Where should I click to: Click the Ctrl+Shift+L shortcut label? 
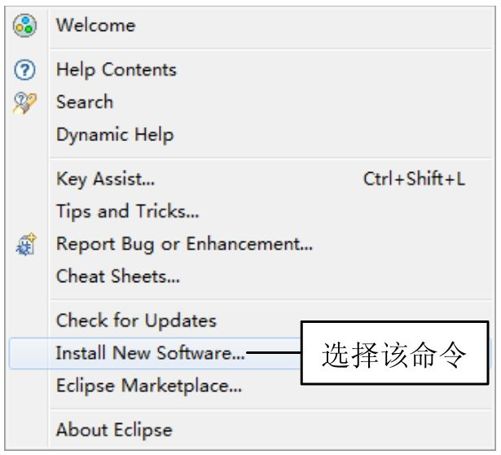[x=414, y=179]
